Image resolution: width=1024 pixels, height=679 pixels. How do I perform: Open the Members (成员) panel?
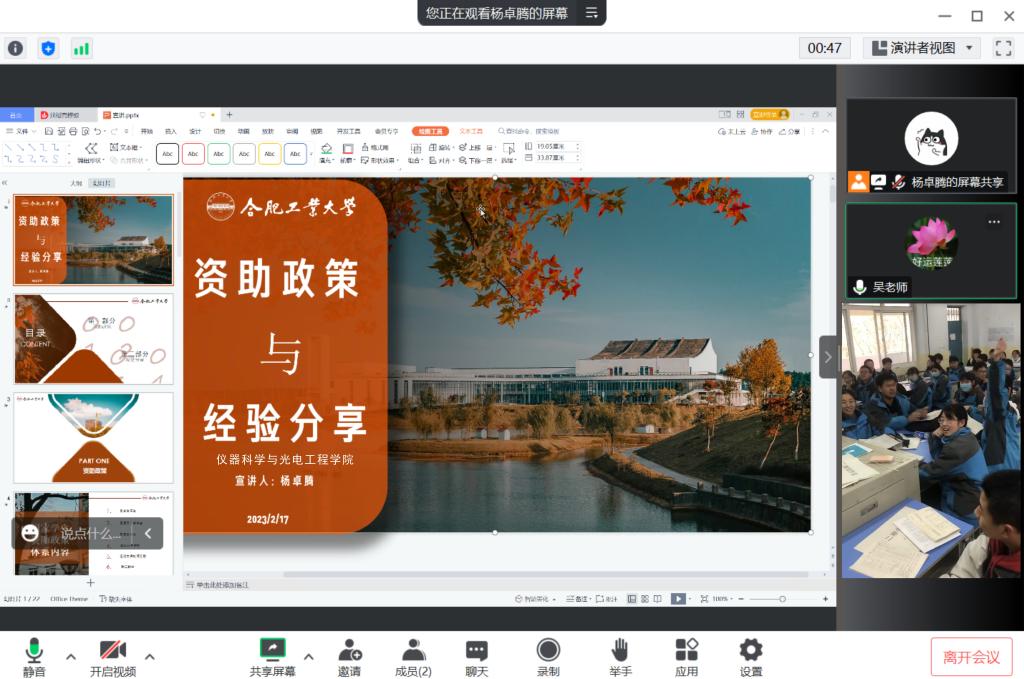pyautogui.click(x=413, y=657)
